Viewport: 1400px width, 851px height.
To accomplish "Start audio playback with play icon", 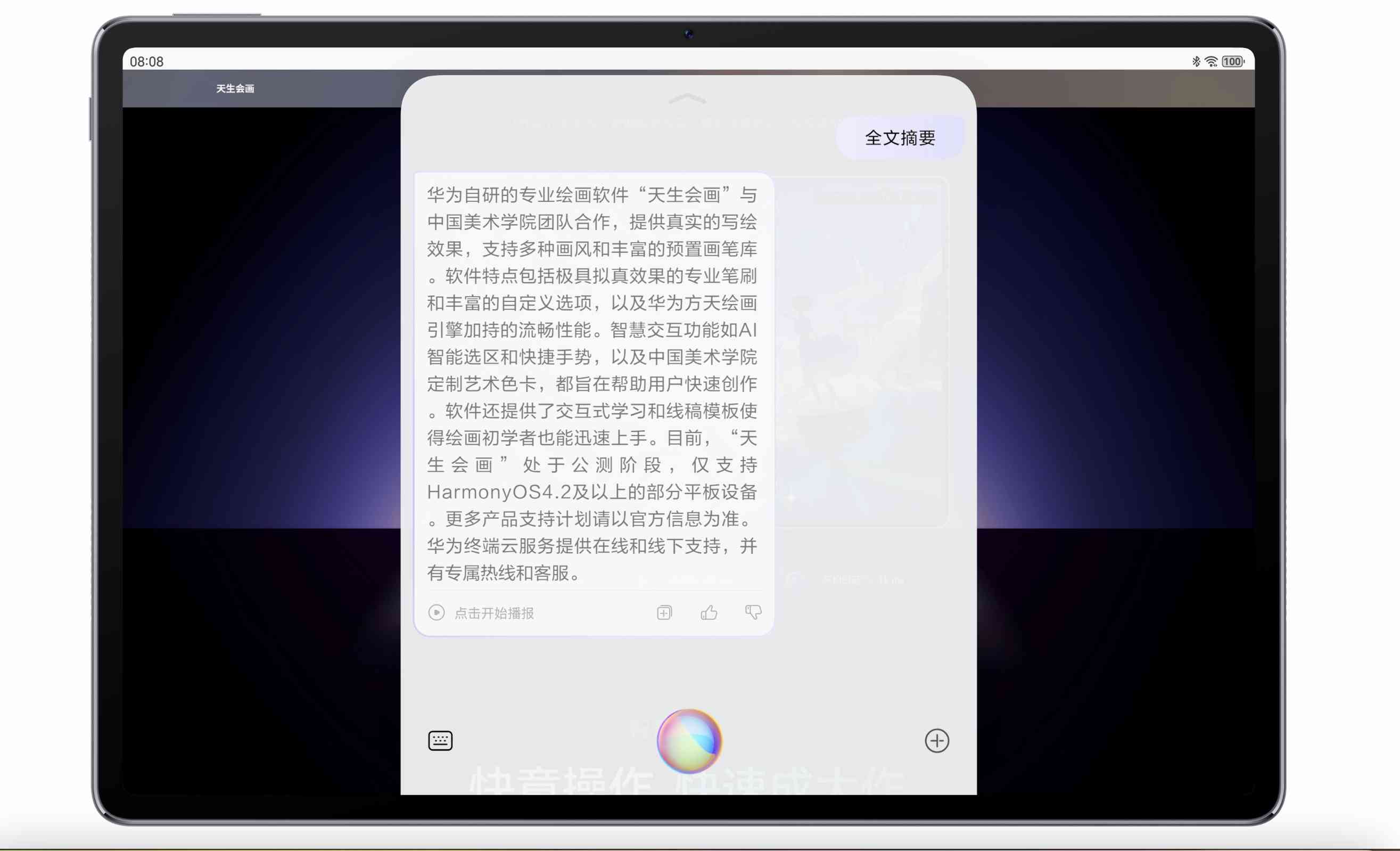I will coord(436,612).
